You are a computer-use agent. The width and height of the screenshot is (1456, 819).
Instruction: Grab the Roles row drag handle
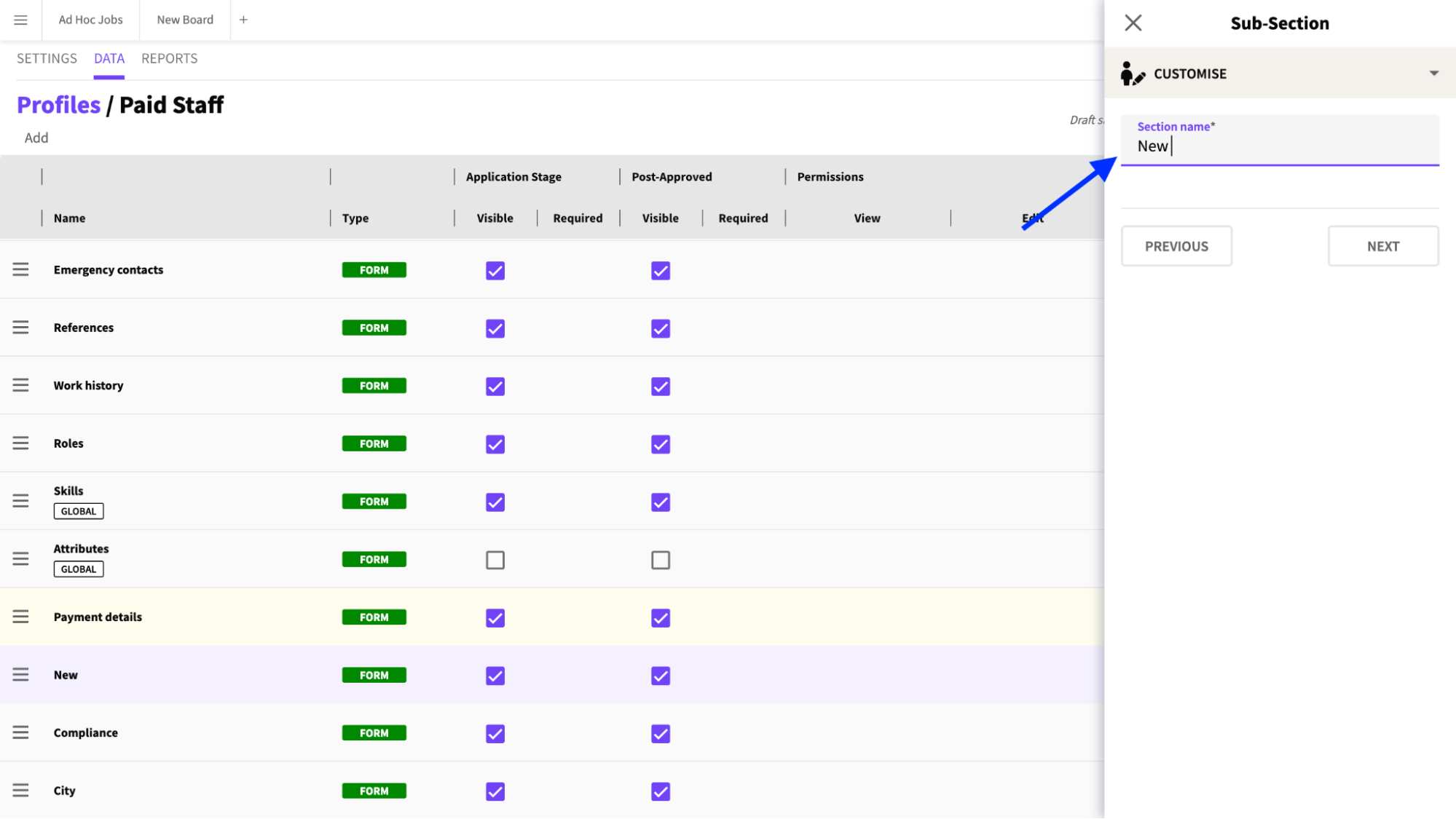click(x=20, y=443)
